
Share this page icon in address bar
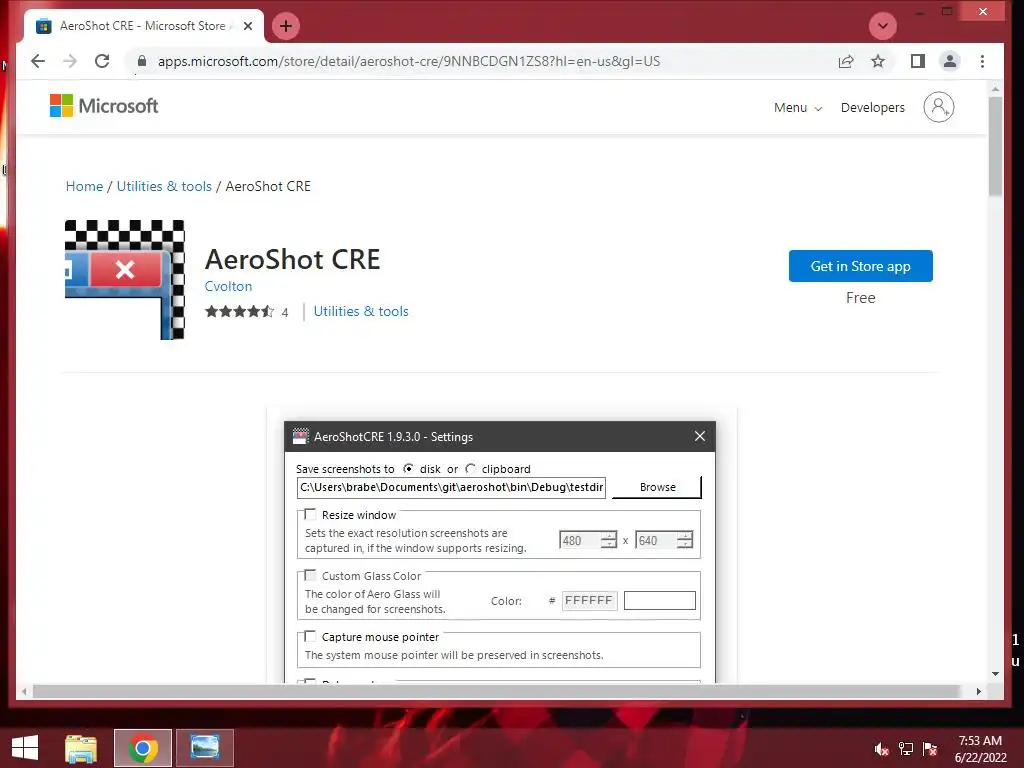pos(846,61)
